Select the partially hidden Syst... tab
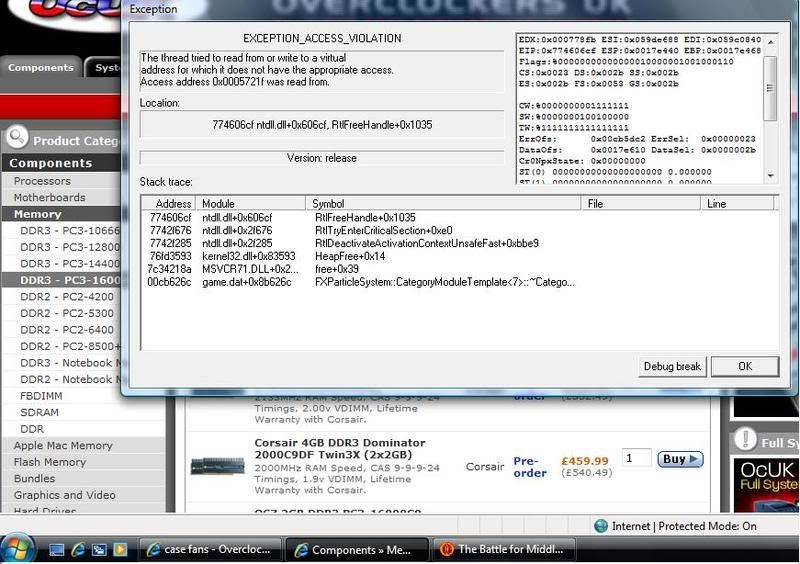800x564 pixels. 104,68
